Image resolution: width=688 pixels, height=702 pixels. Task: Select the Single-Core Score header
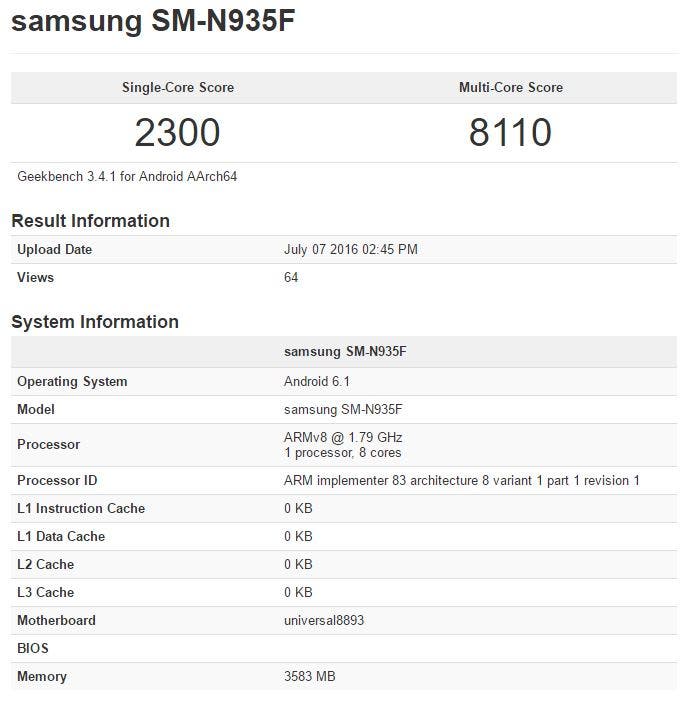(x=178, y=87)
